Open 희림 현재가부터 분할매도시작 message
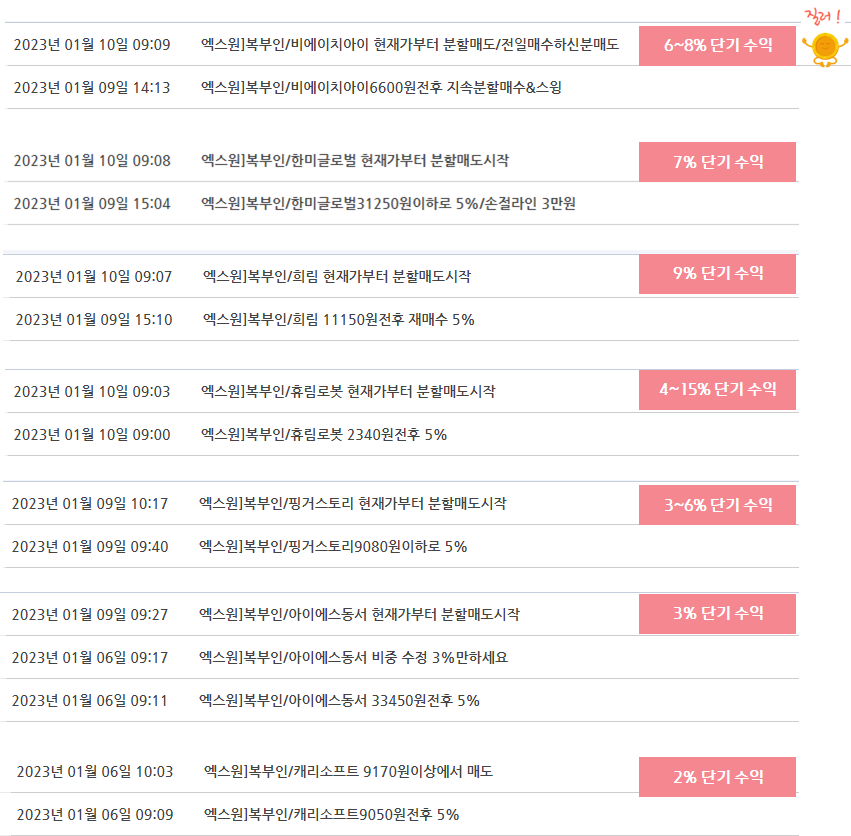Screen dimensions: 851x836 (337, 276)
